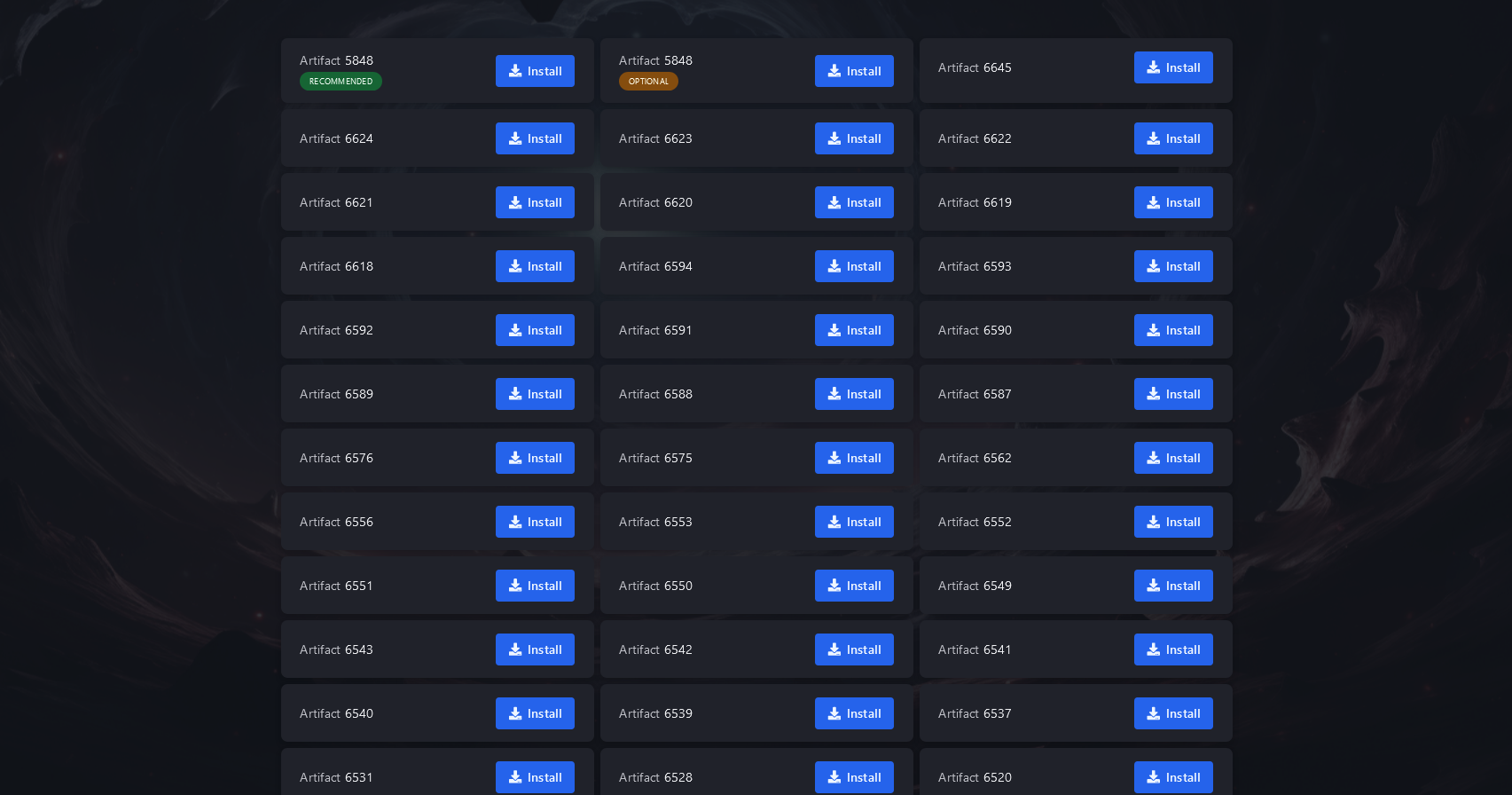Viewport: 1512px width, 795px height.
Task: Select the 'Artifact 6619' label
Action: coord(975,202)
